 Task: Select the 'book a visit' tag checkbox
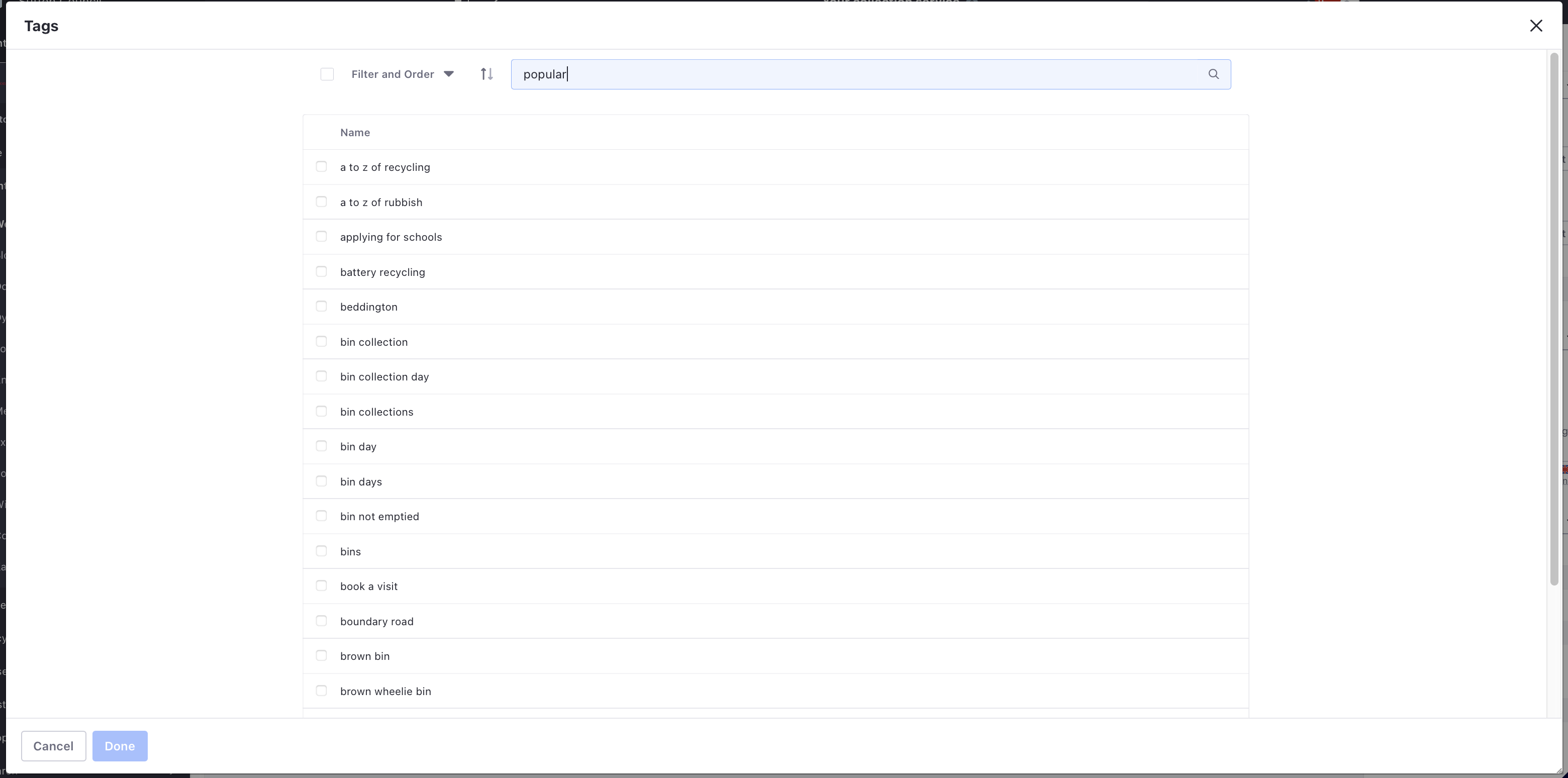322,586
